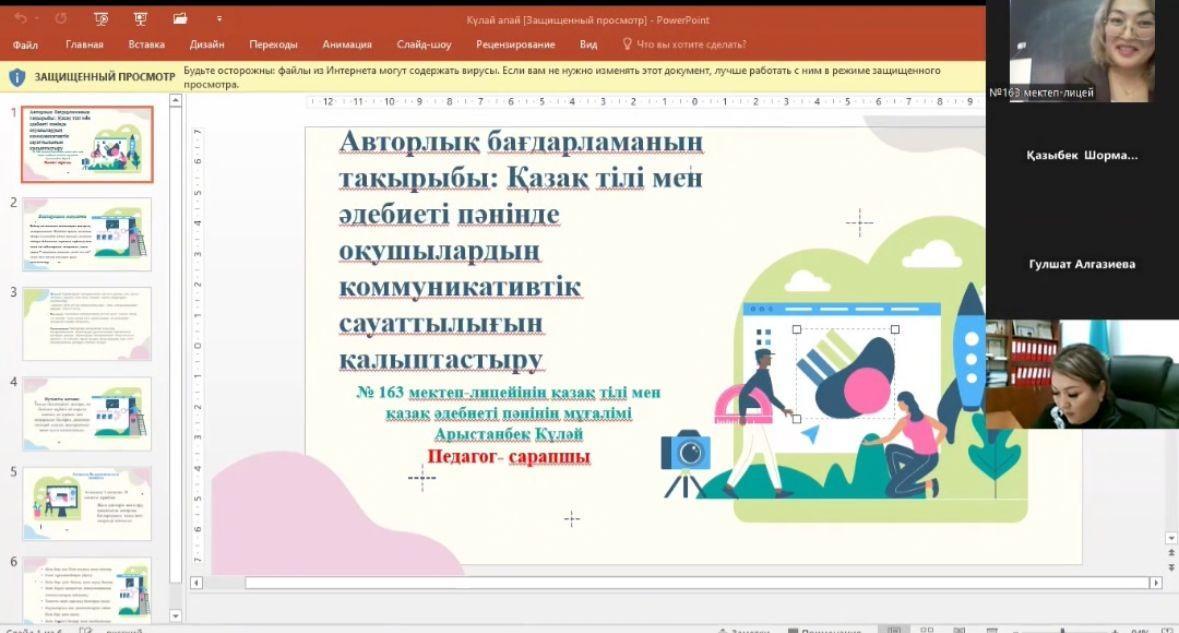This screenshot has width=1179, height=633.
Task: Open the undo history dropdown arrow
Action: pos(36,19)
